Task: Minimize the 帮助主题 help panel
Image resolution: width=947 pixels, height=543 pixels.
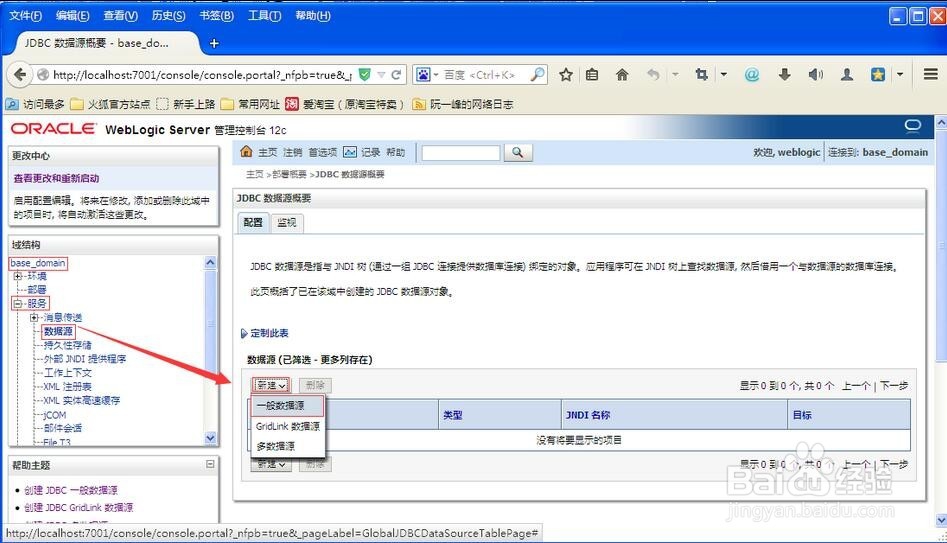Action: [210, 464]
